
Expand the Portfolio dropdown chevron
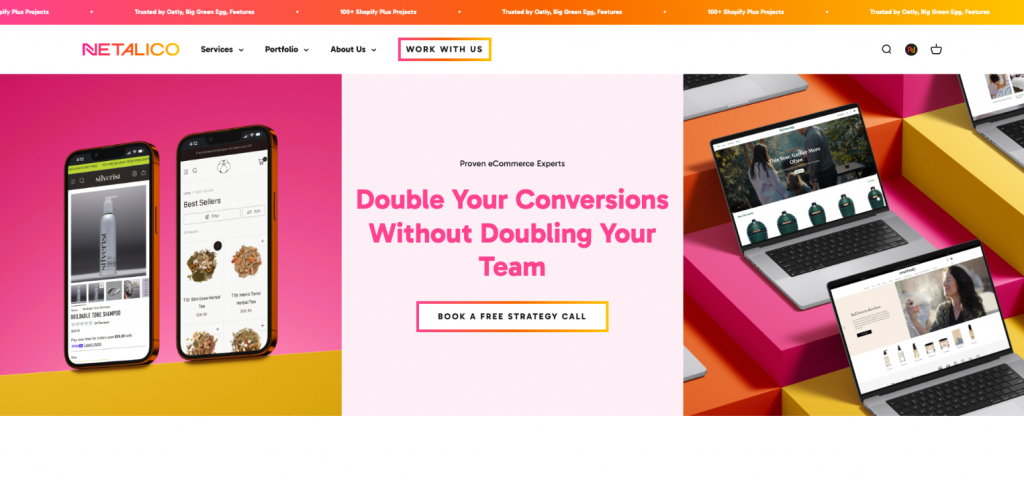[x=306, y=50]
